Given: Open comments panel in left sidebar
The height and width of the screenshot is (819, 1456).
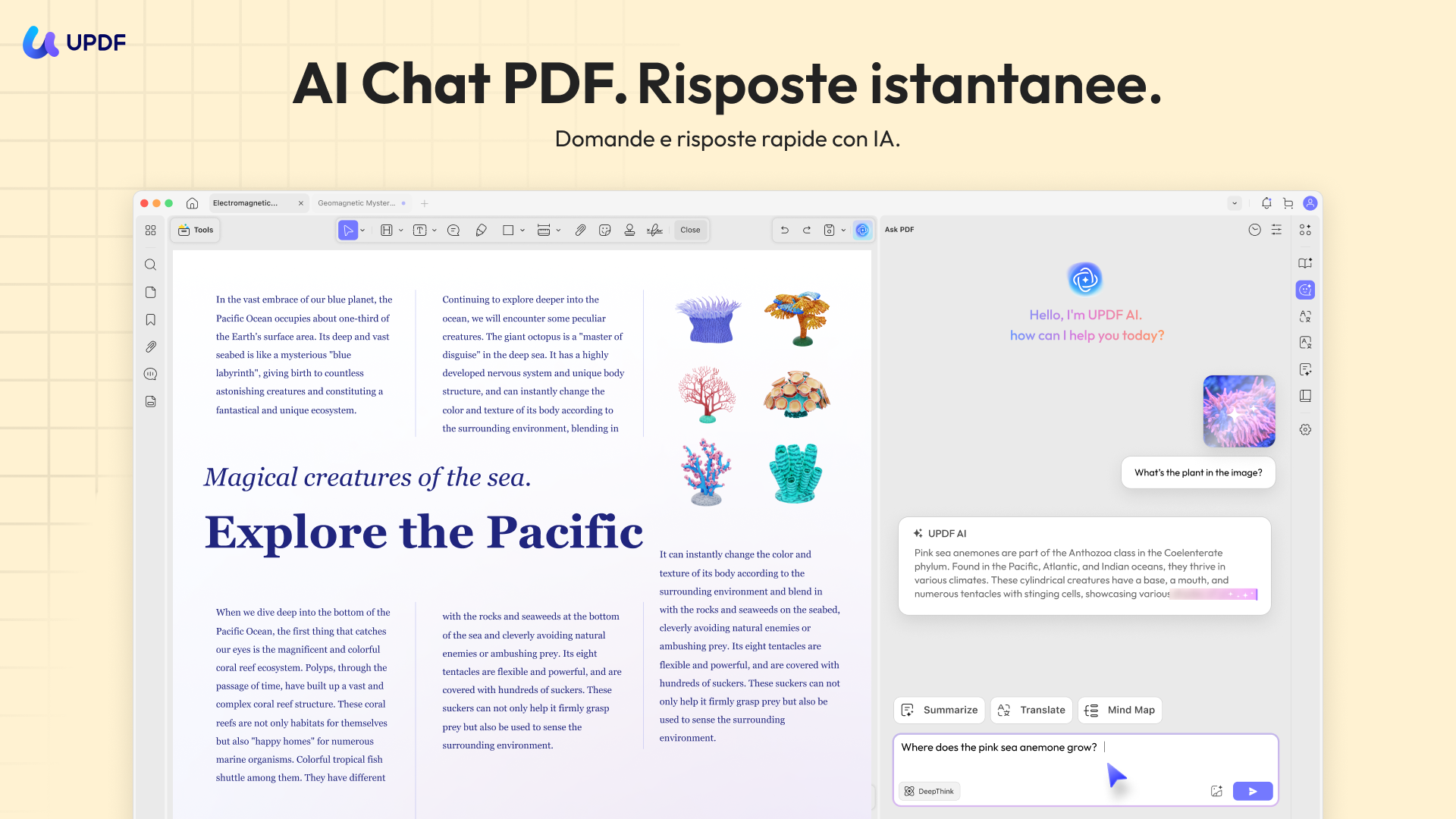Looking at the screenshot, I should 151,374.
